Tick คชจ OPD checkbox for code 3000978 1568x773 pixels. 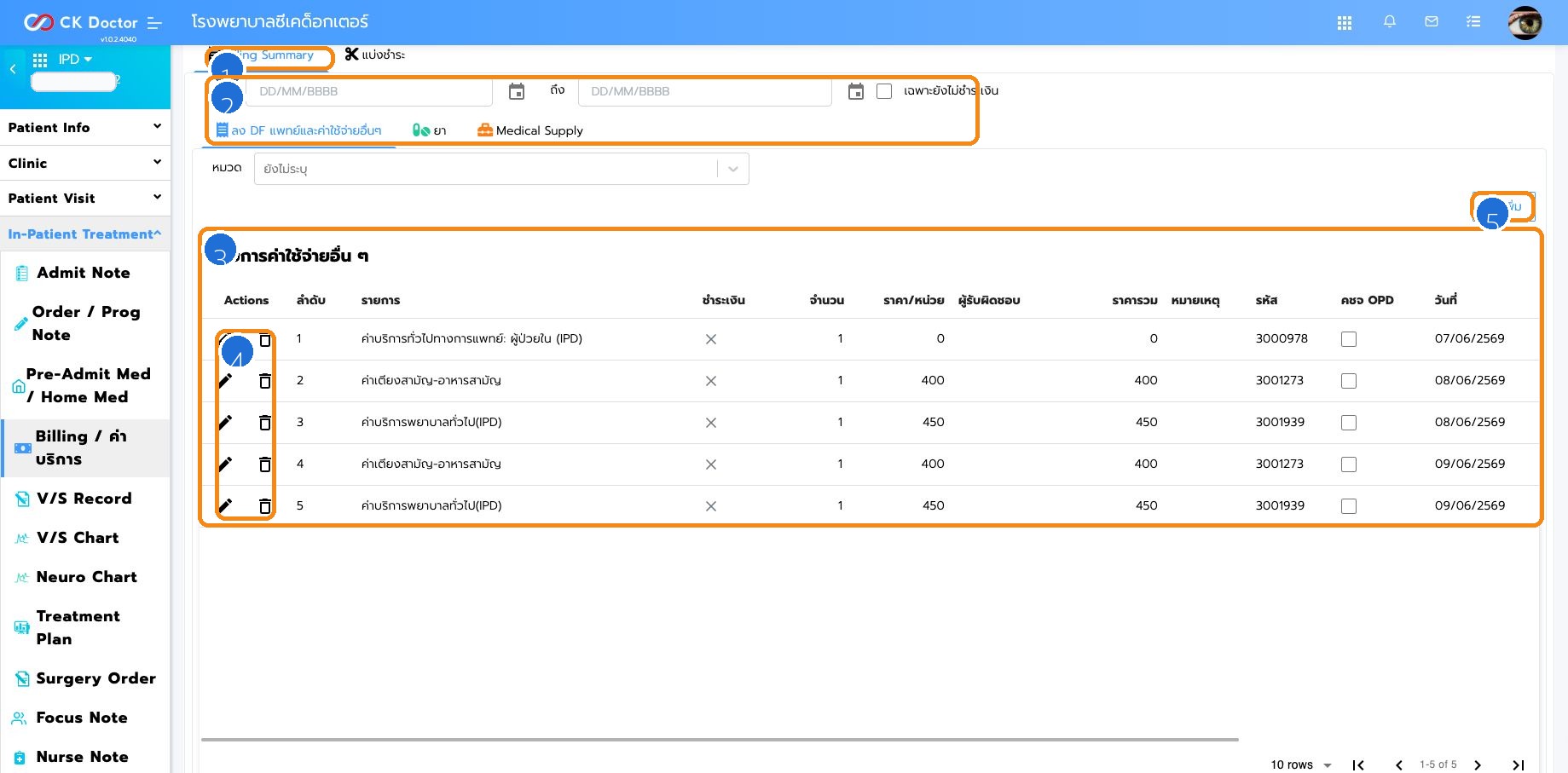tap(1349, 339)
